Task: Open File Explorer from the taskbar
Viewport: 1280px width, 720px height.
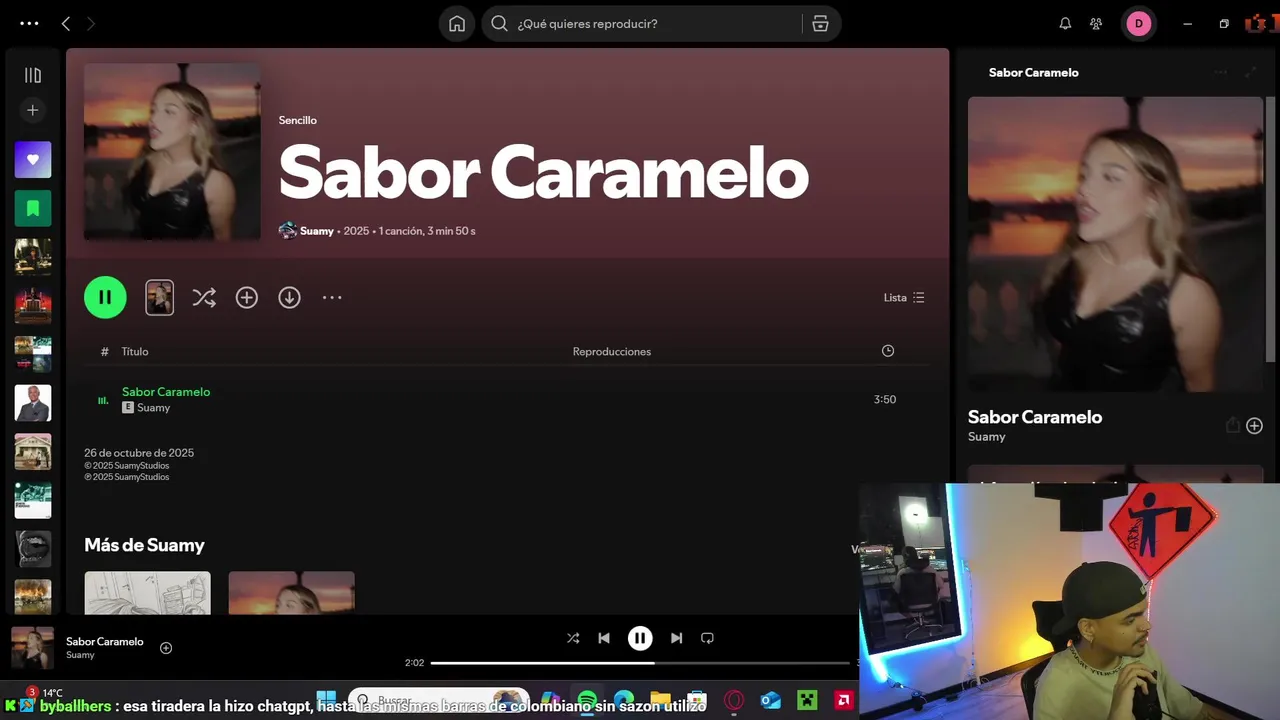Action: [x=660, y=700]
